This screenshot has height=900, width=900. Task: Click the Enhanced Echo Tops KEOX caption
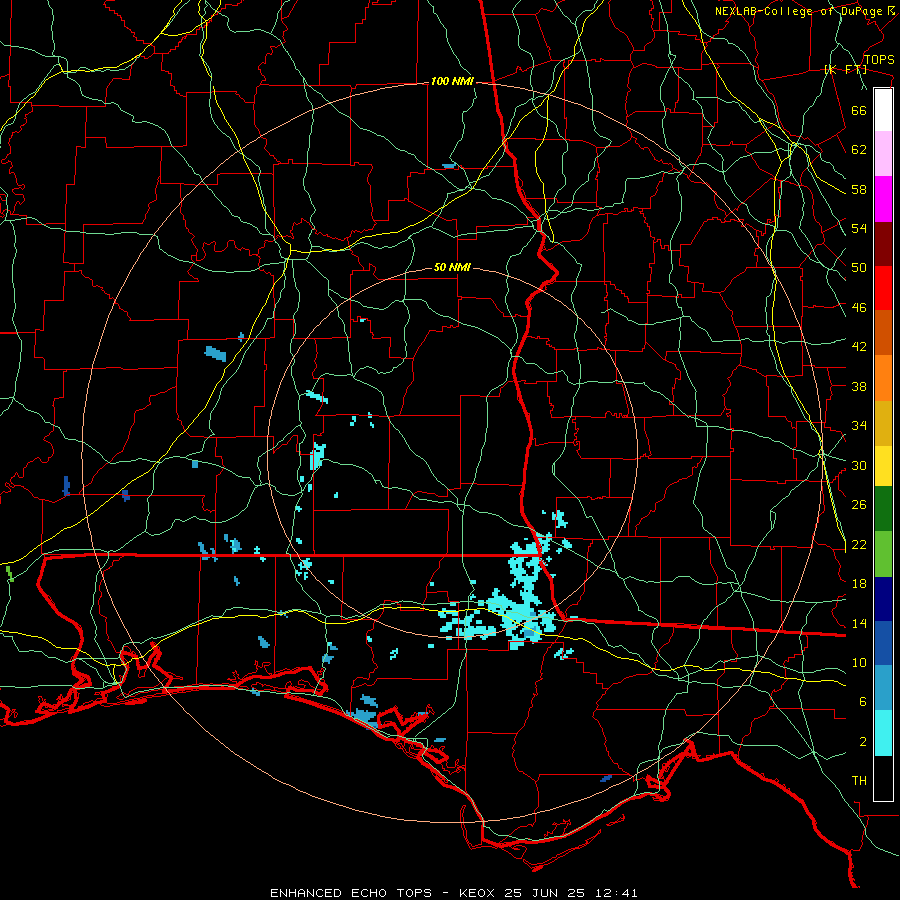453,893
